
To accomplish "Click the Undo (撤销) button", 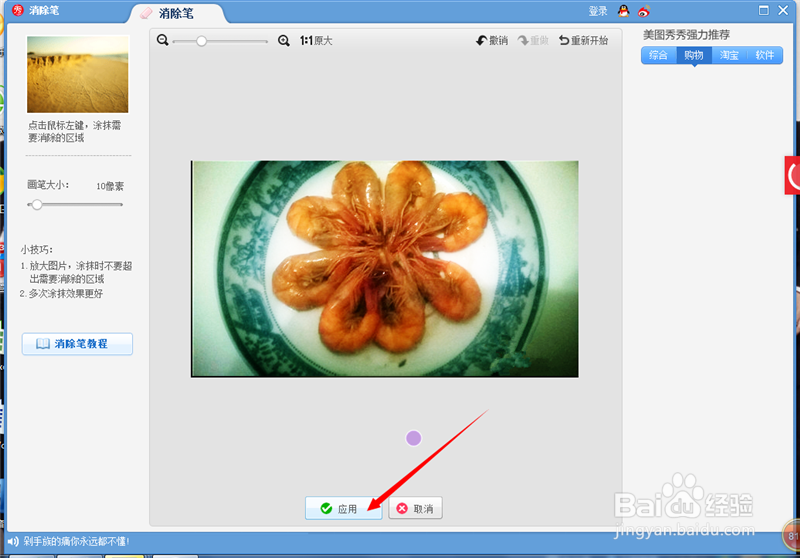I will pyautogui.click(x=492, y=40).
